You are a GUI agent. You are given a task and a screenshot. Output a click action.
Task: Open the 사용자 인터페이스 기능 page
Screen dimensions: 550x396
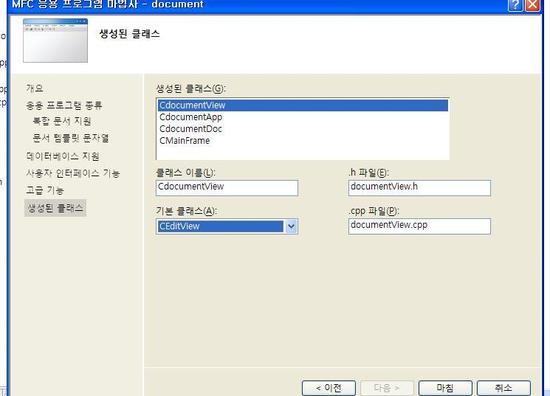(x=73, y=173)
